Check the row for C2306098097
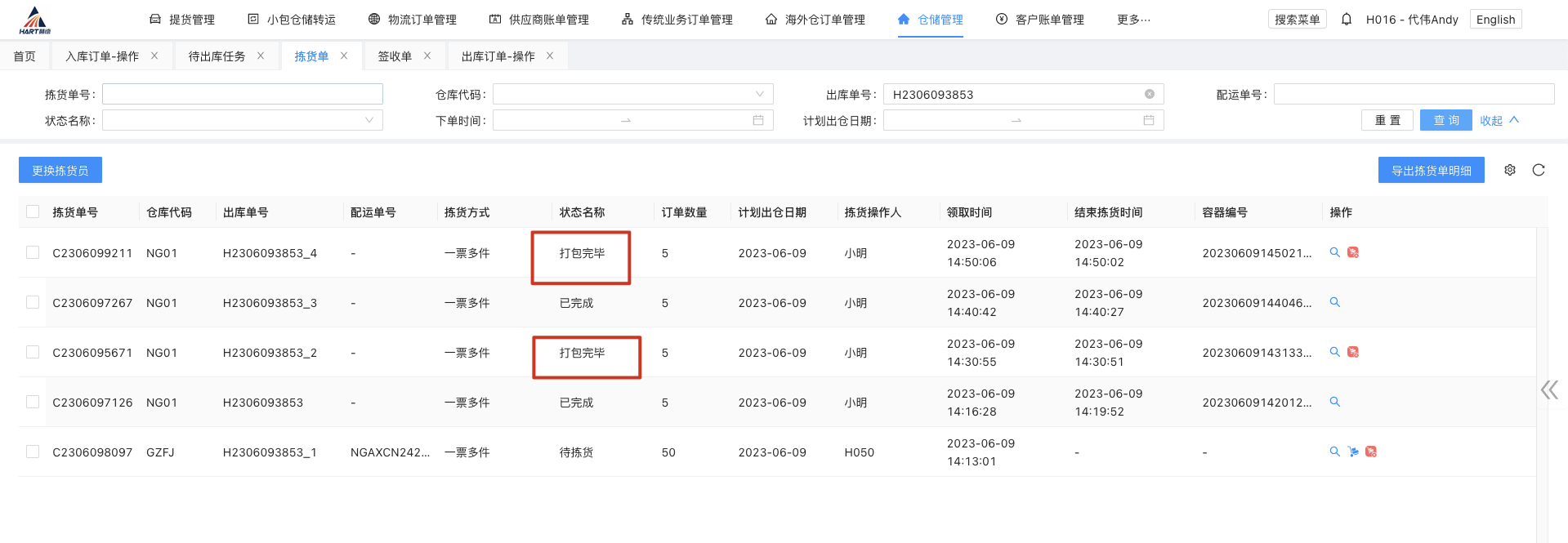Screen dimensions: 1568x543 (x=33, y=452)
